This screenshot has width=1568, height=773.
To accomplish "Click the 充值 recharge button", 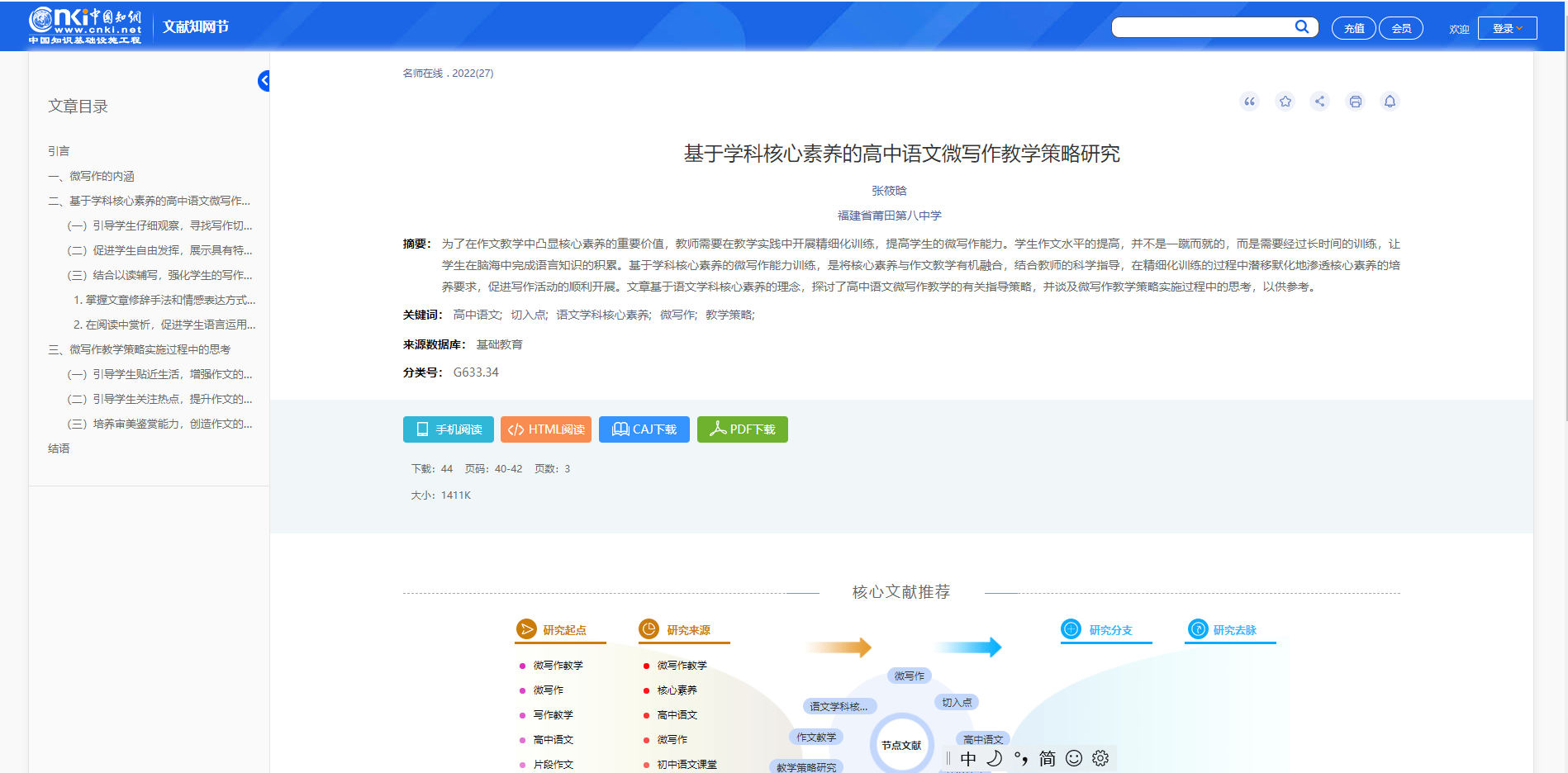I will coord(1354,28).
